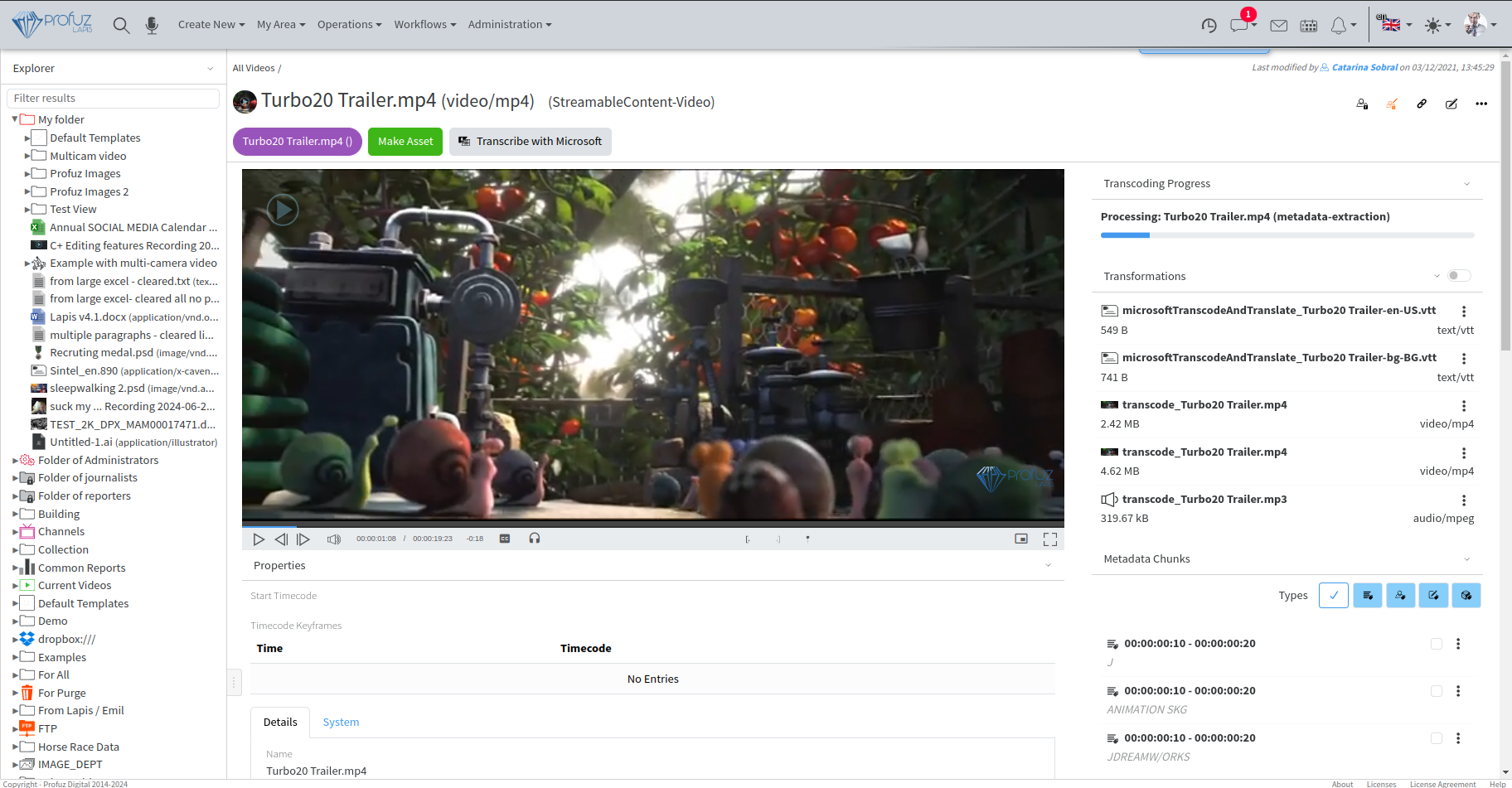Image resolution: width=1512 pixels, height=788 pixels.
Task: Activate the voice search microphone icon
Action: tap(152, 25)
